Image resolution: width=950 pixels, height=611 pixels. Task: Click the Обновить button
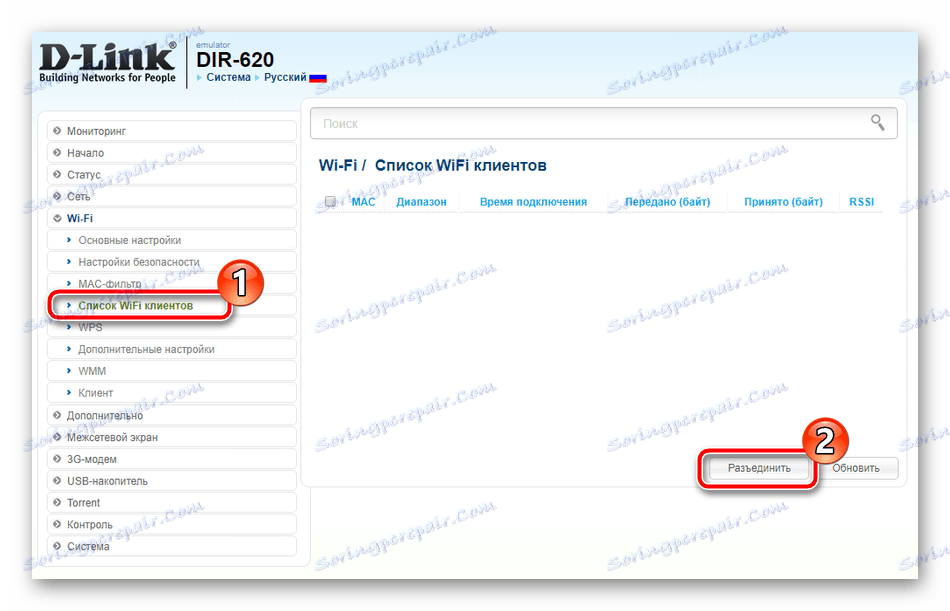point(855,468)
